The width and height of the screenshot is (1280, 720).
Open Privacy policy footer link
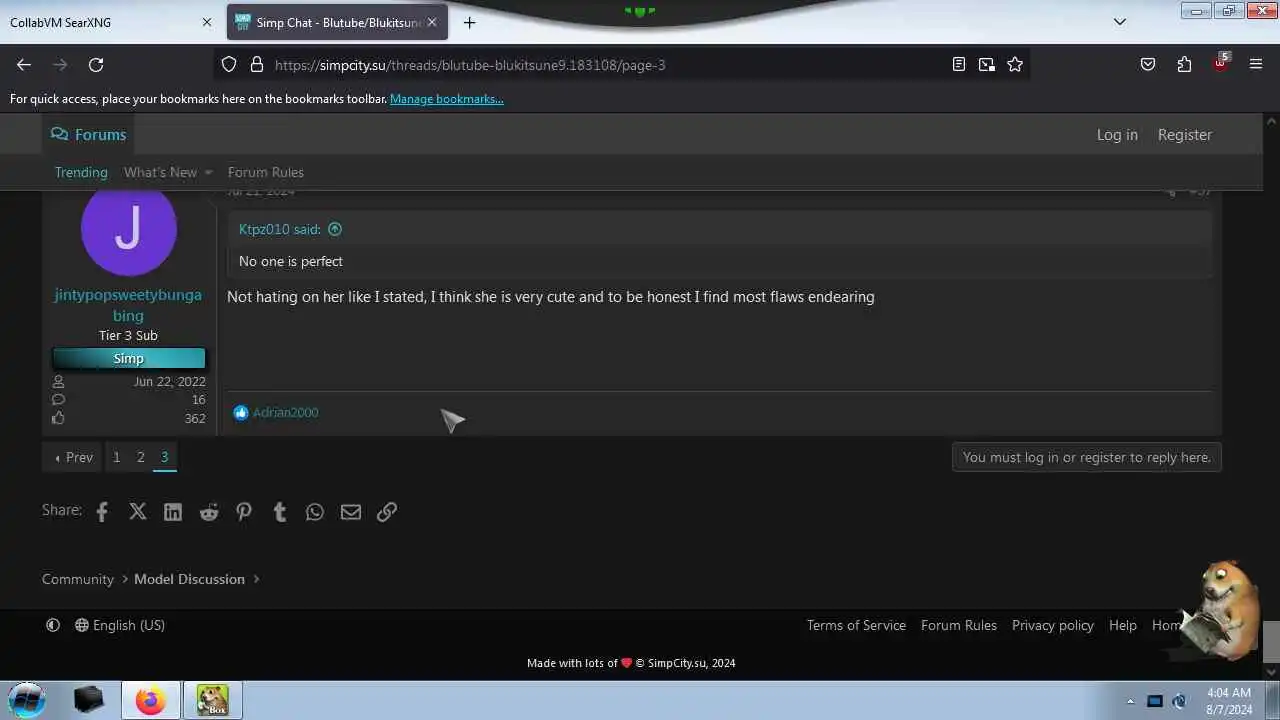1053,625
